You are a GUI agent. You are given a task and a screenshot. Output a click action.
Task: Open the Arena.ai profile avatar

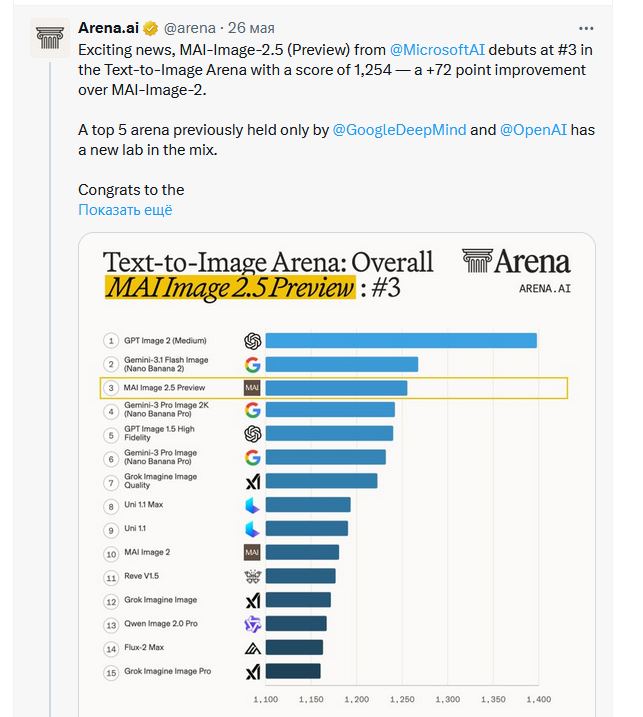50,38
